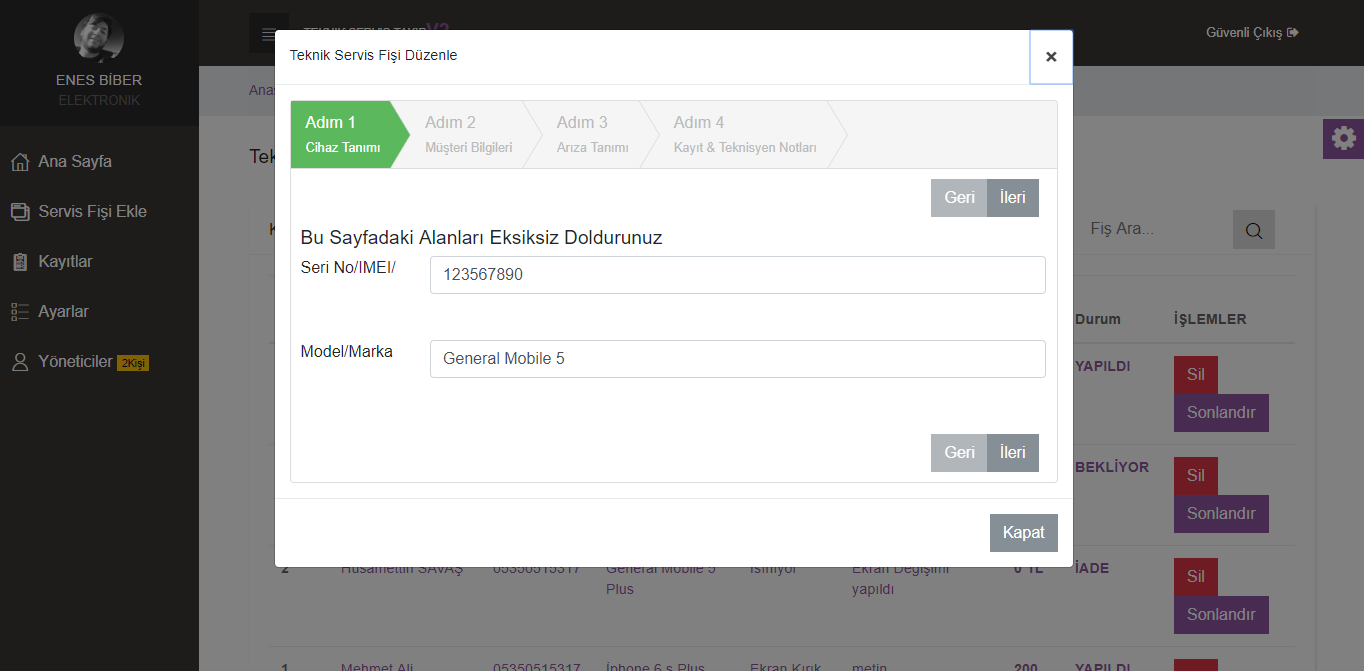The height and width of the screenshot is (671, 1364).
Task: Click the Hüsamettin SAVAŞ customer name
Action: click(402, 569)
